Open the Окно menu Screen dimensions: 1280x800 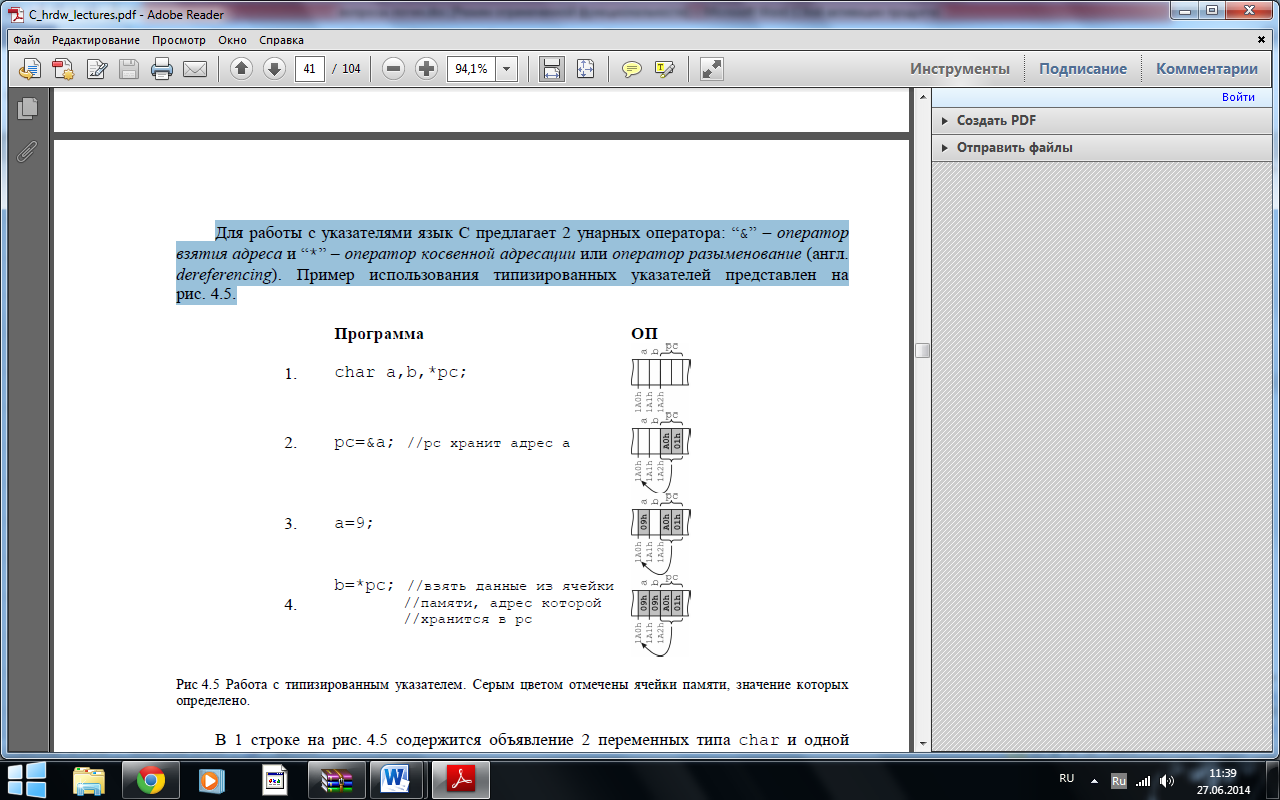pos(232,40)
